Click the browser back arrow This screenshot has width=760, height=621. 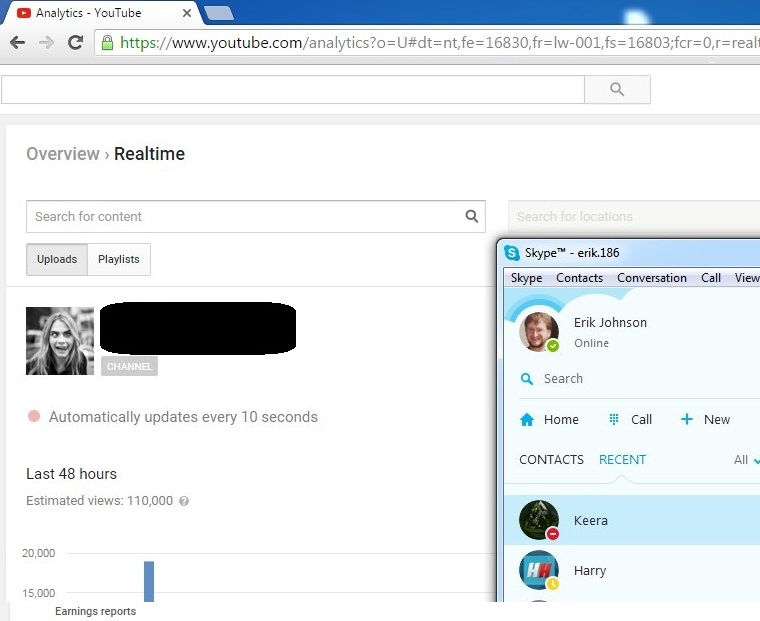(x=17, y=43)
